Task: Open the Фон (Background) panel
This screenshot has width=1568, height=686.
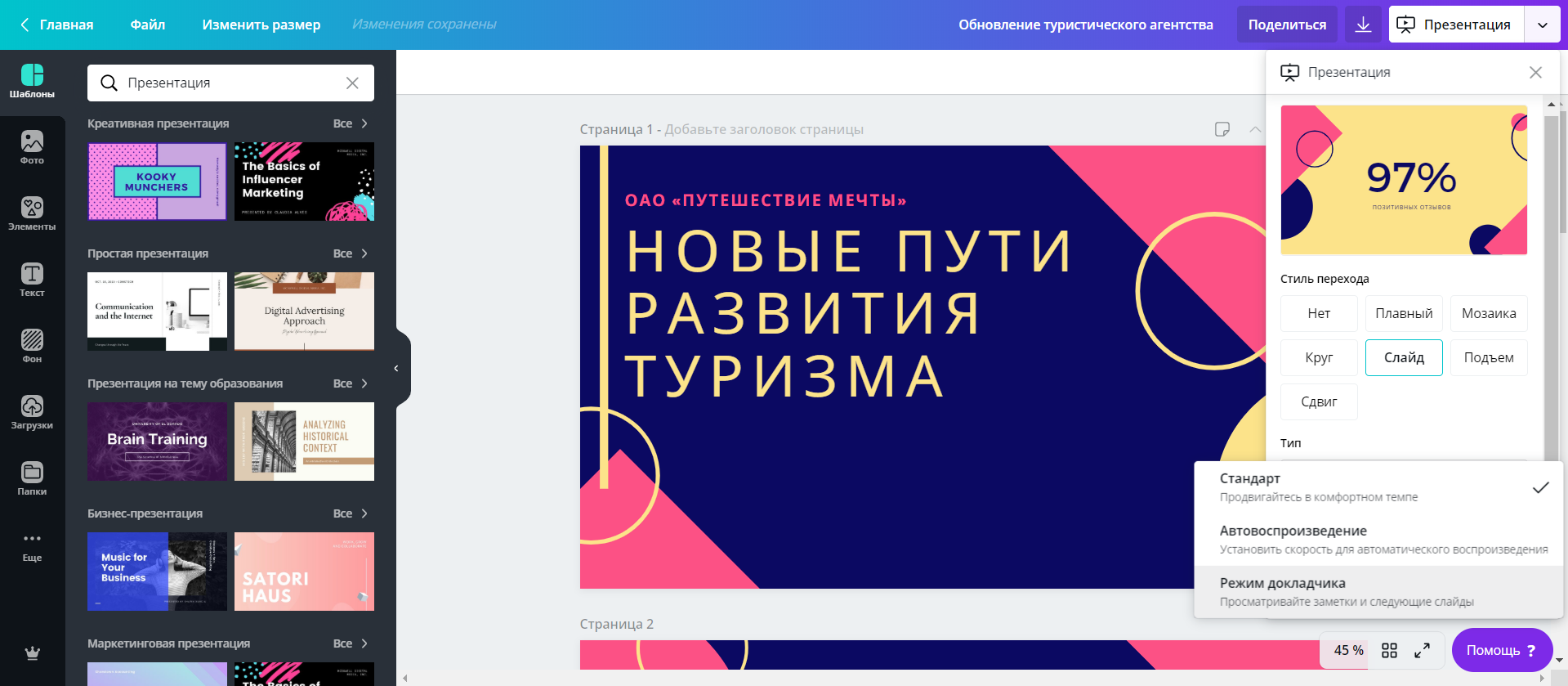Action: click(x=32, y=347)
